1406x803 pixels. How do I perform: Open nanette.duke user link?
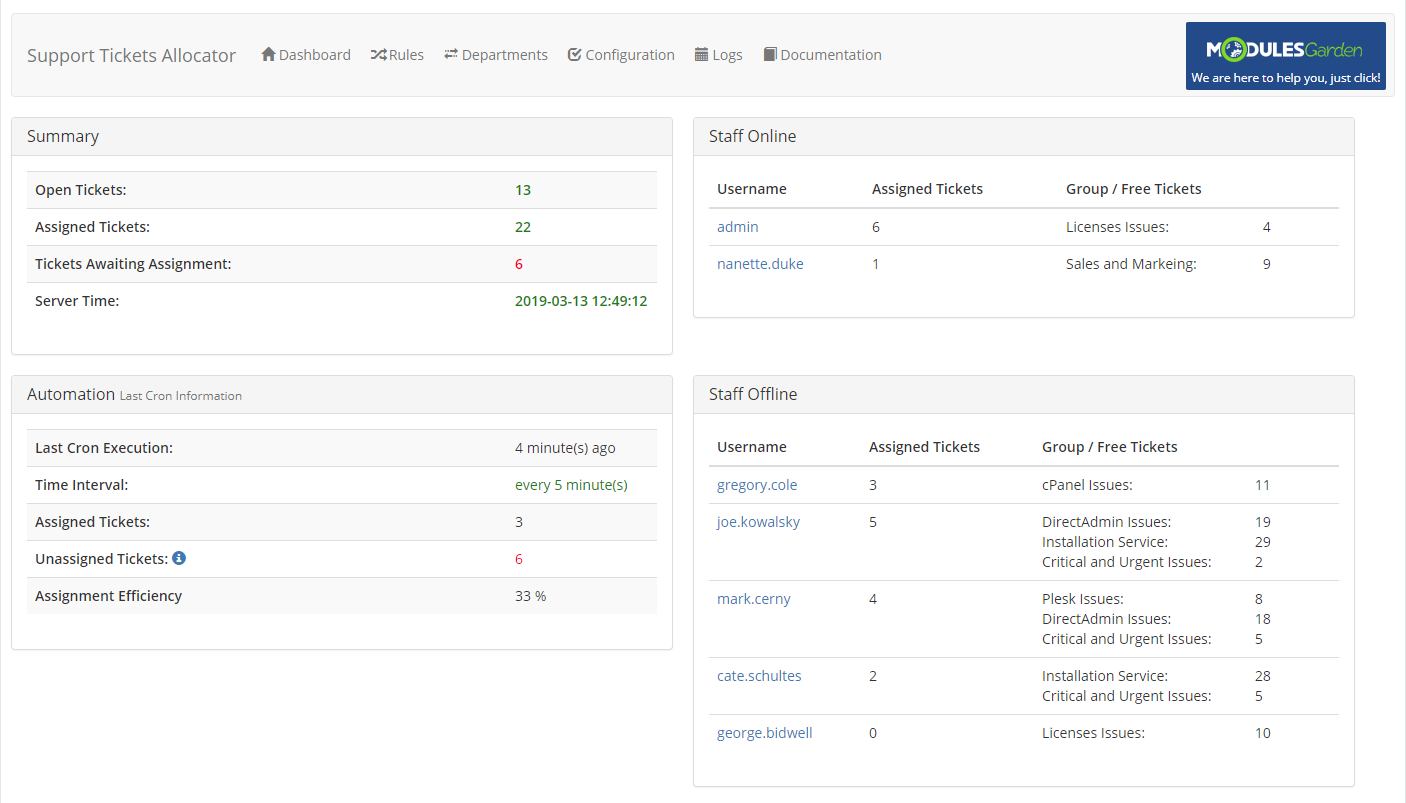tap(760, 264)
